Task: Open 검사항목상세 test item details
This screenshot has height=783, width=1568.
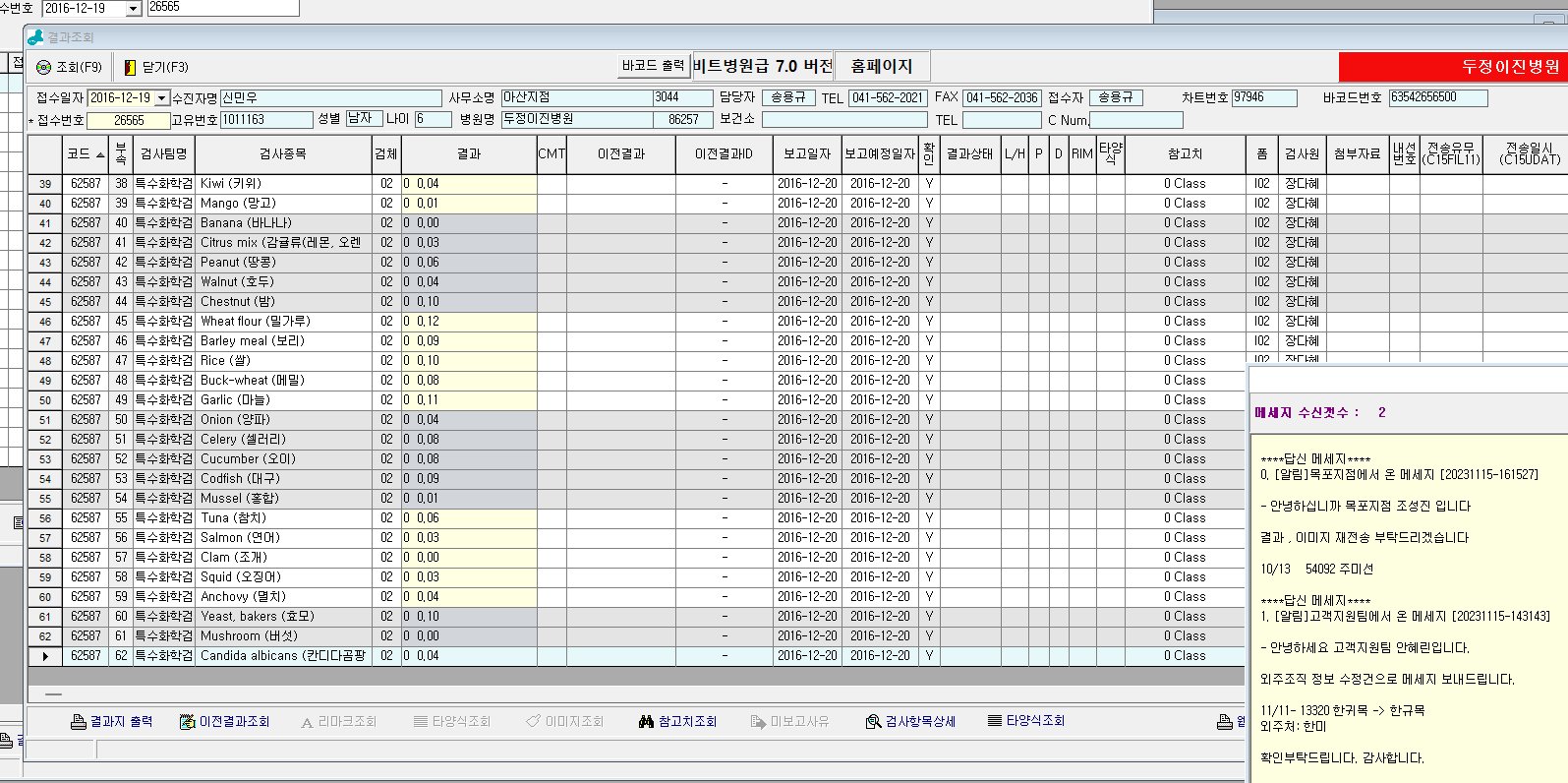Action: point(873,722)
